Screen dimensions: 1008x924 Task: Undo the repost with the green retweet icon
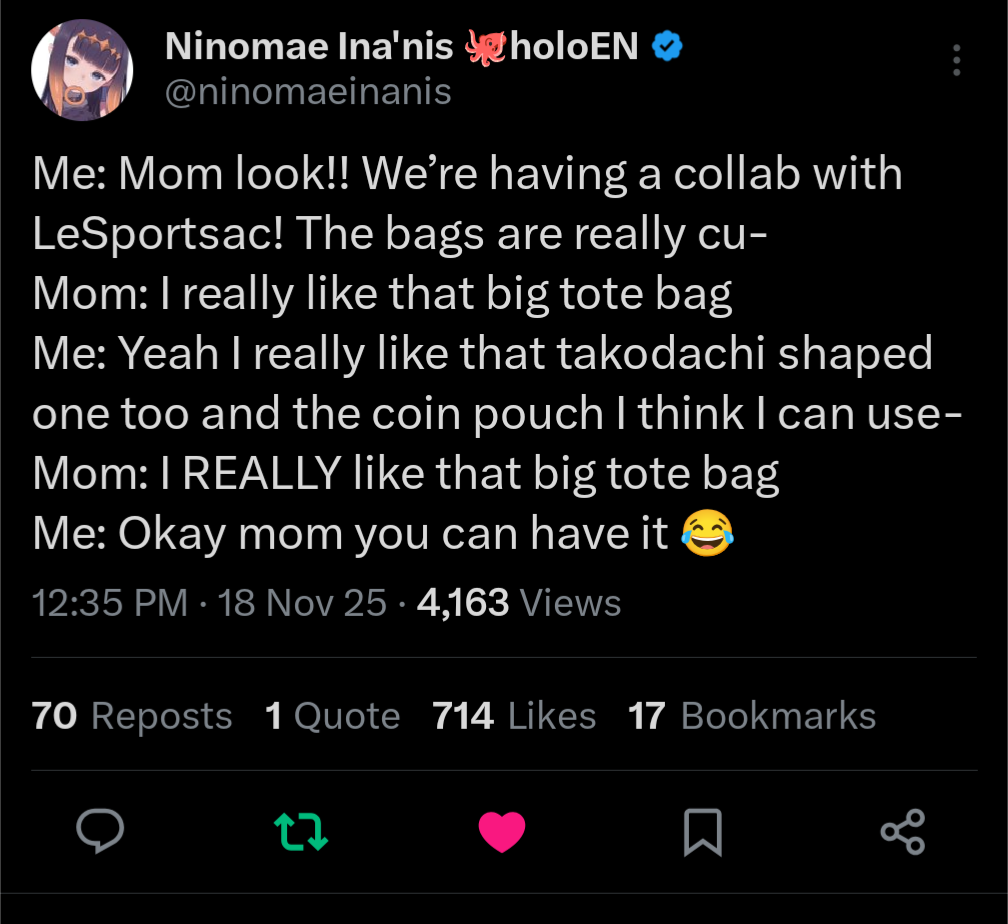[x=301, y=831]
